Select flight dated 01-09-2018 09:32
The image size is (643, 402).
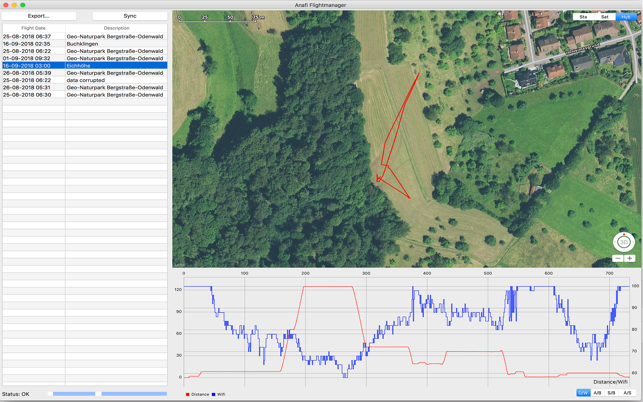[85, 58]
